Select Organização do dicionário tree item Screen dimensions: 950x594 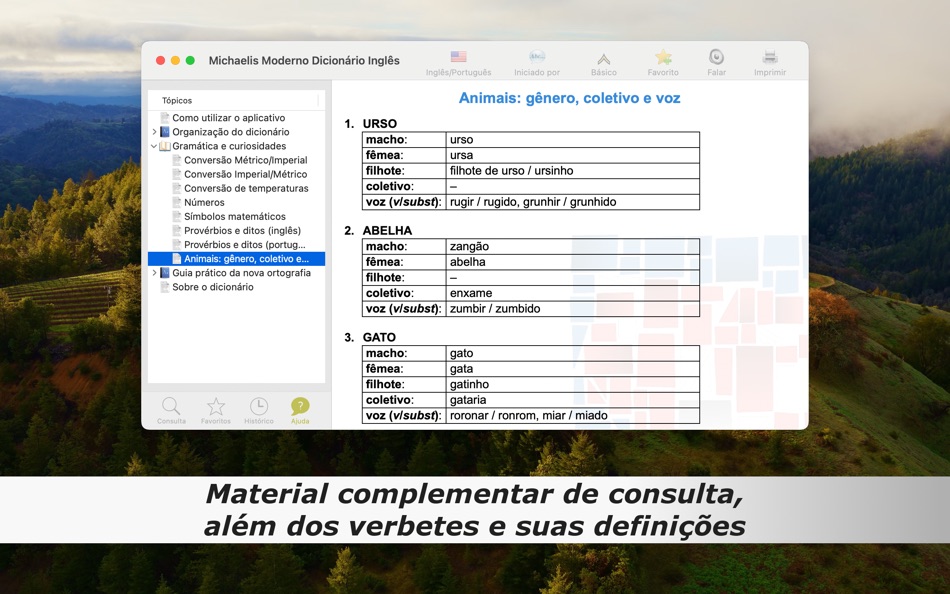click(x=230, y=132)
